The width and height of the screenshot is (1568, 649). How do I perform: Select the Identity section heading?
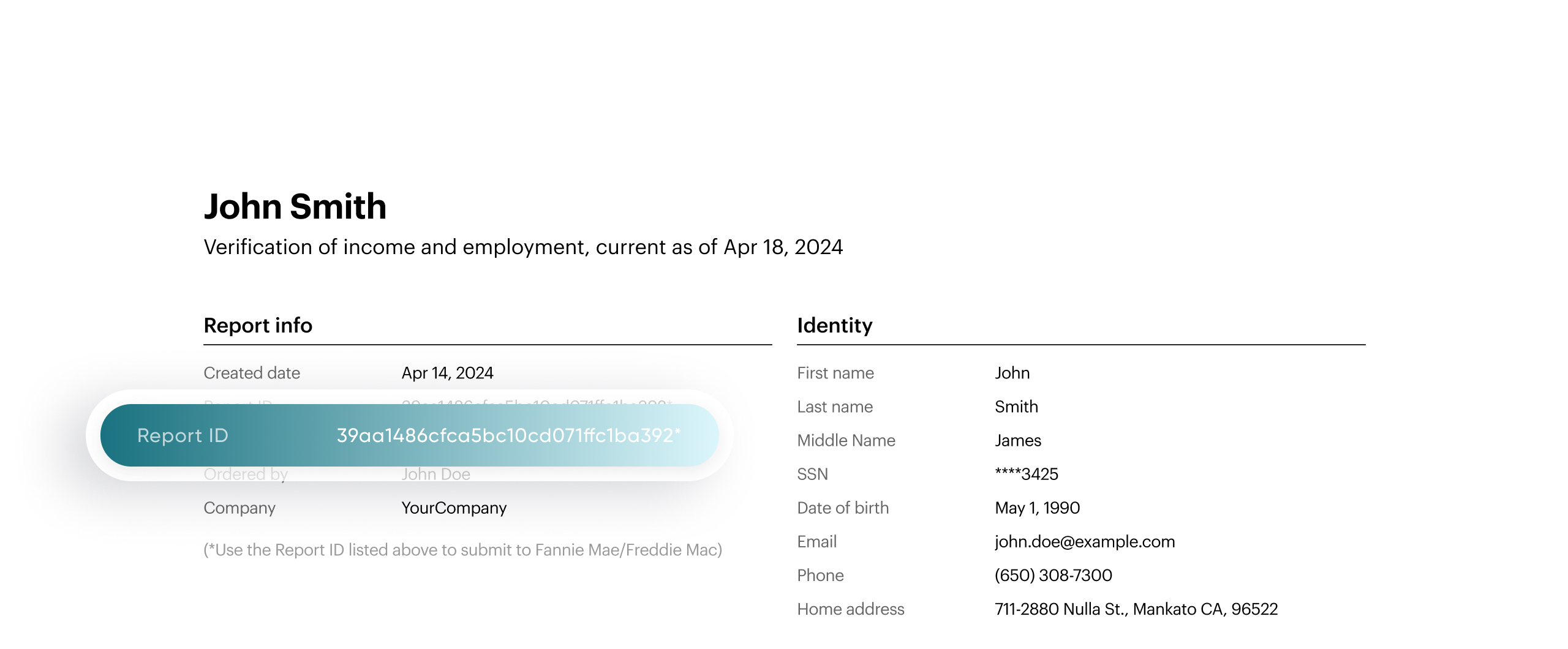coord(835,325)
